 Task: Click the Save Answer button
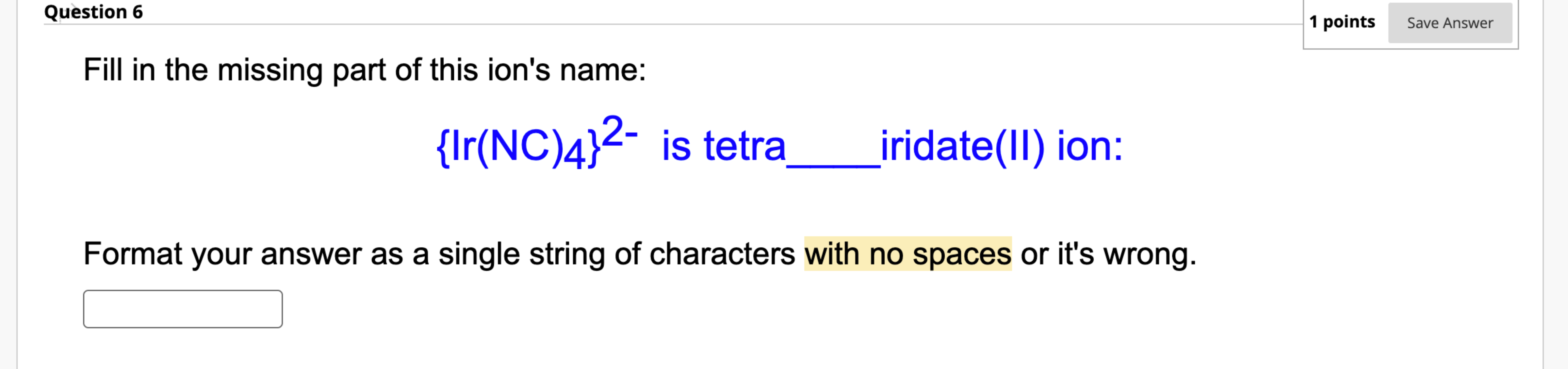point(1450,23)
